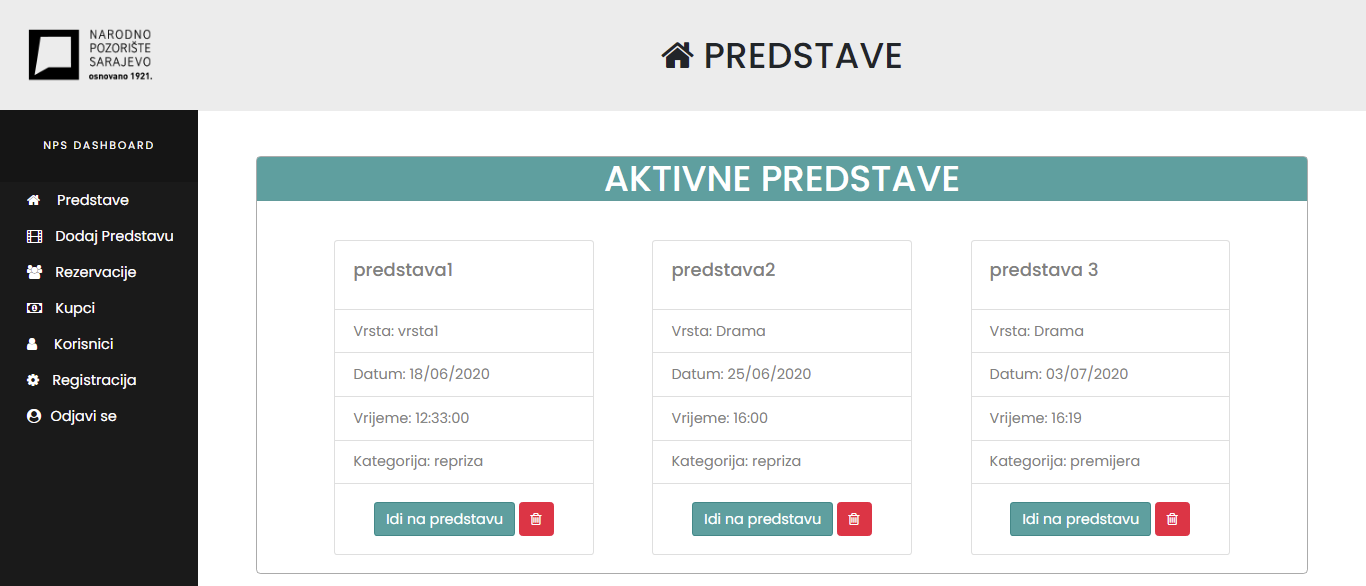Open the Predstave sidebar menu item

93,200
